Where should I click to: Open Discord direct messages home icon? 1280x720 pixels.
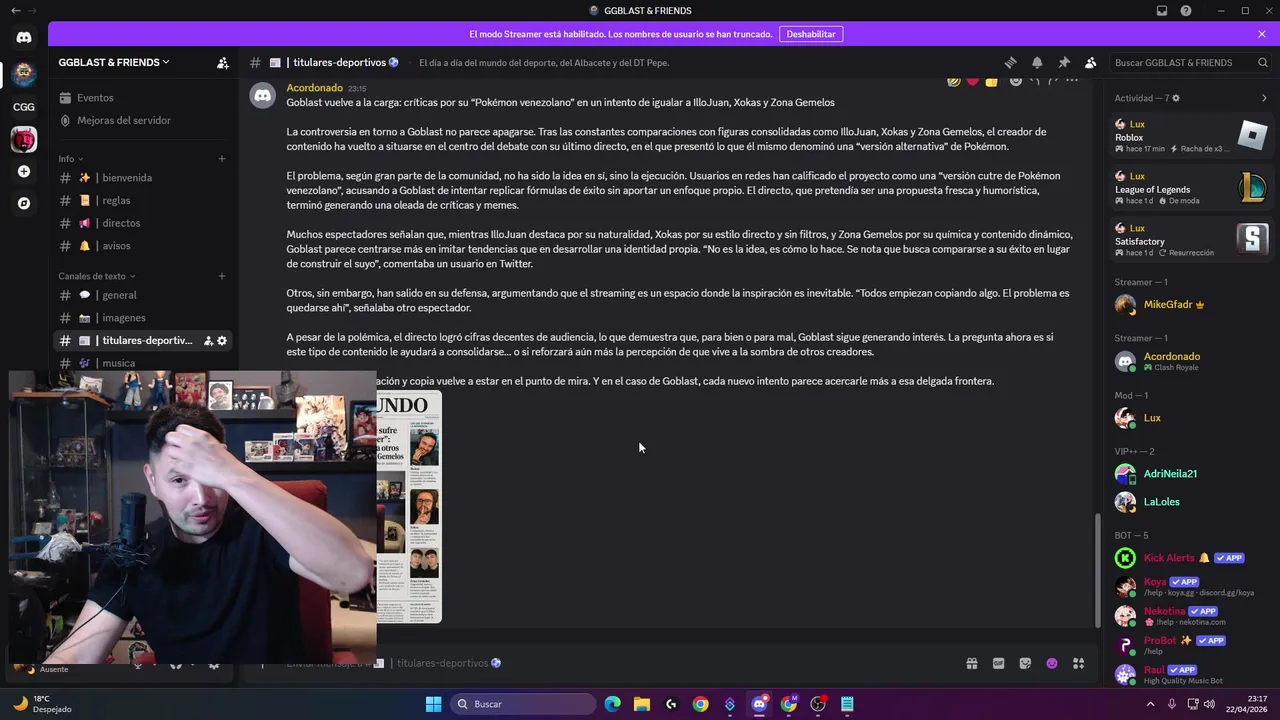[24, 37]
